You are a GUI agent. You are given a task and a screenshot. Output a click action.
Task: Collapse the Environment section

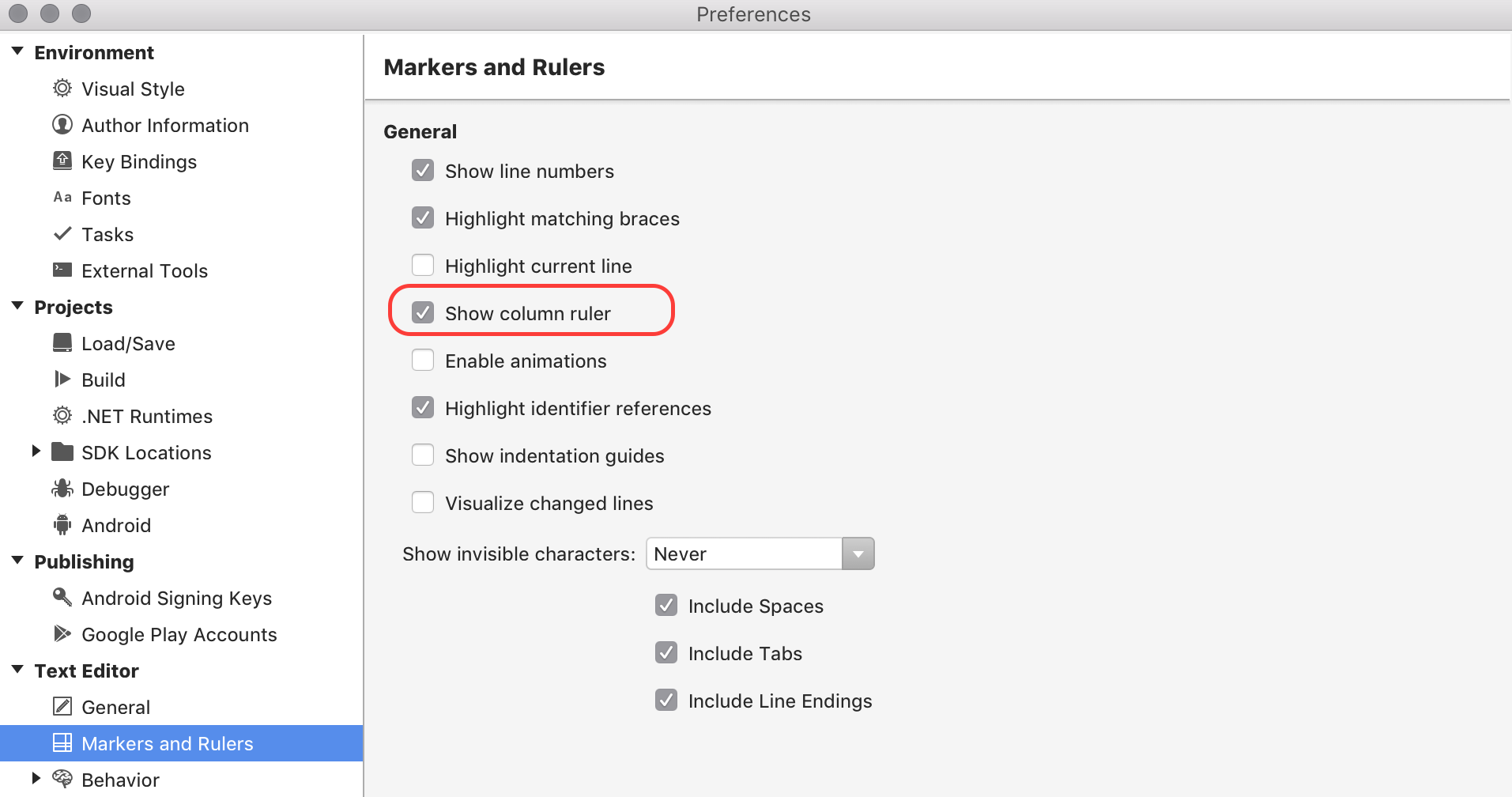pos(17,51)
